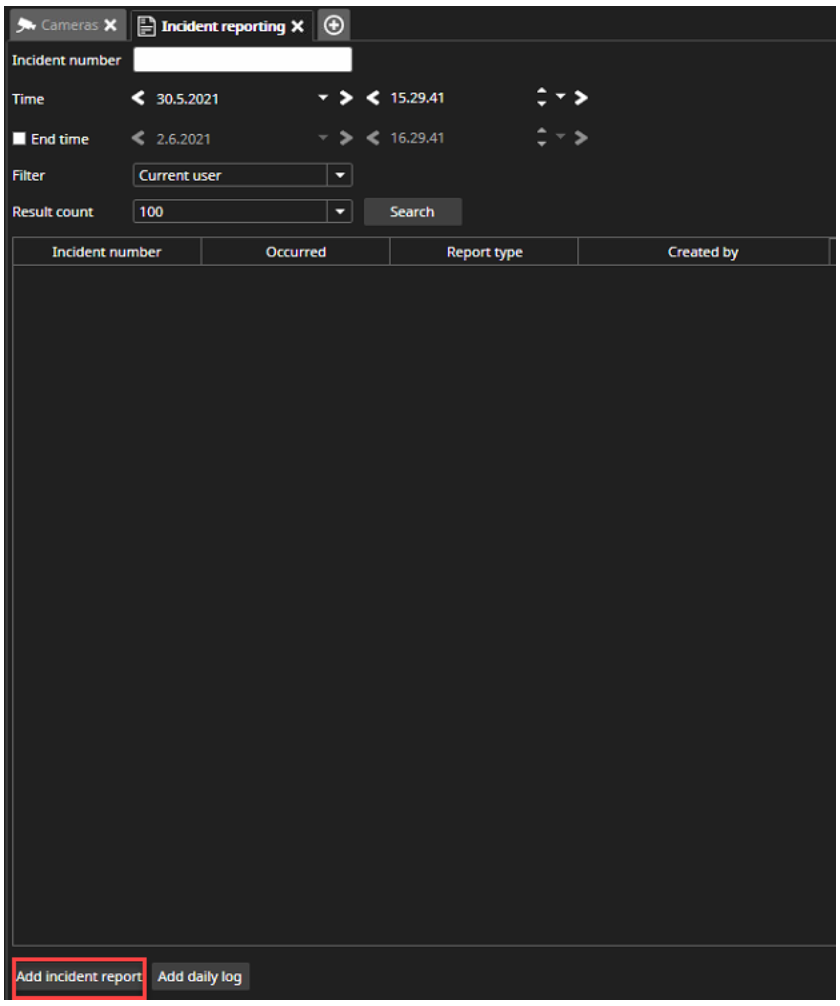Sort by the Incident number column header

click(107, 252)
